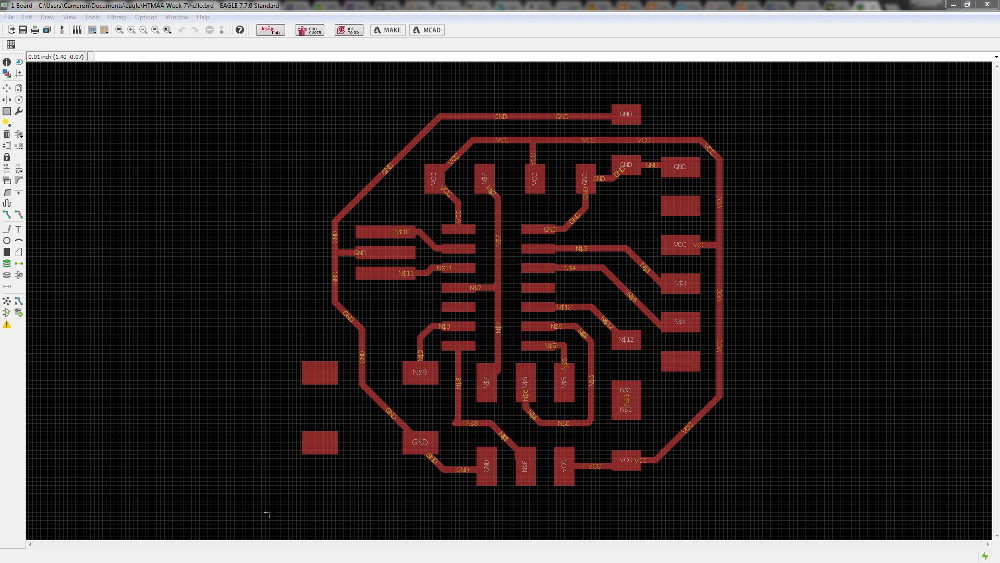The width and height of the screenshot is (1000, 563).
Task: Click the Save icon
Action: pos(23,30)
